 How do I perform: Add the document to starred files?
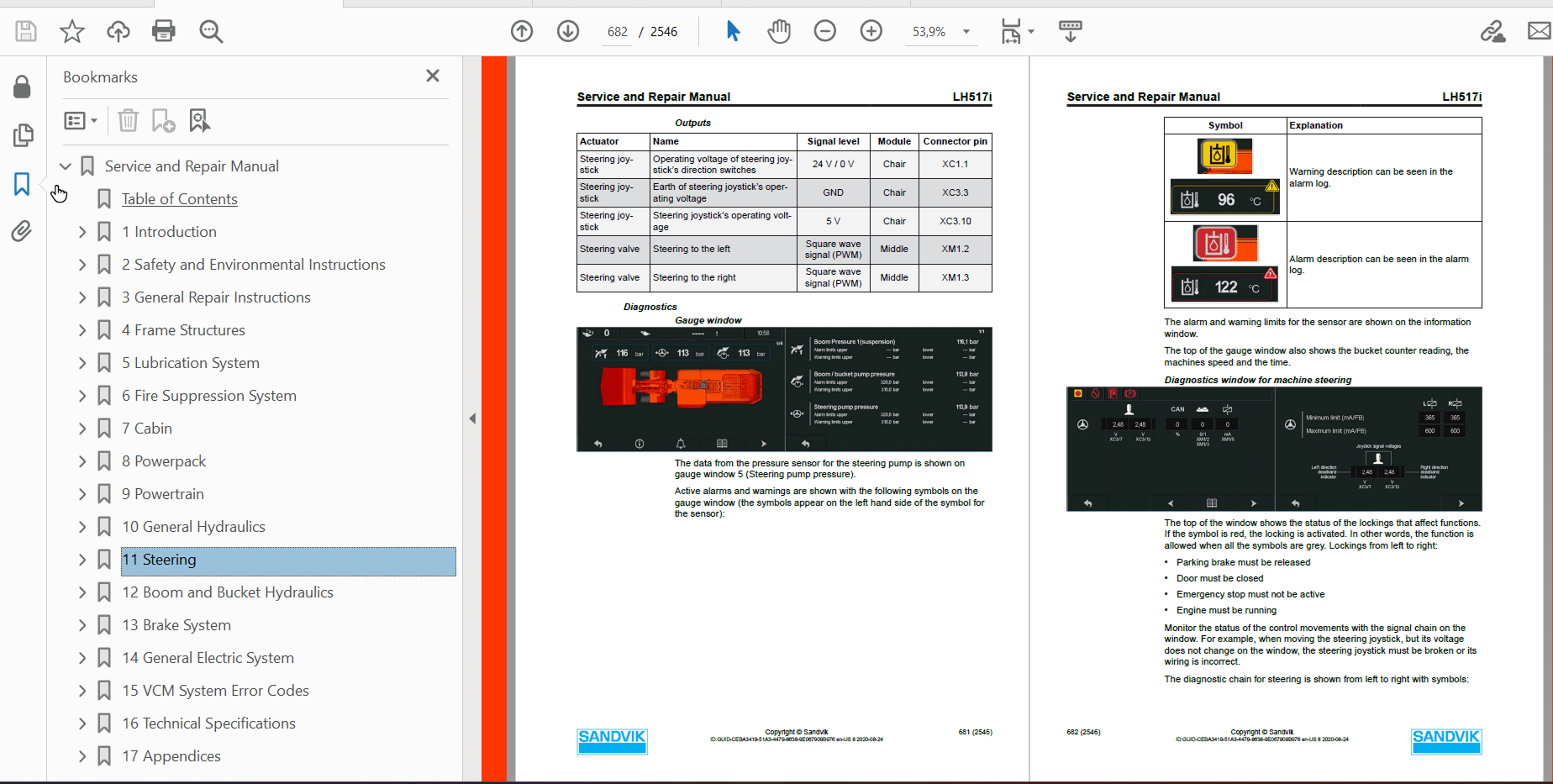pyautogui.click(x=72, y=32)
